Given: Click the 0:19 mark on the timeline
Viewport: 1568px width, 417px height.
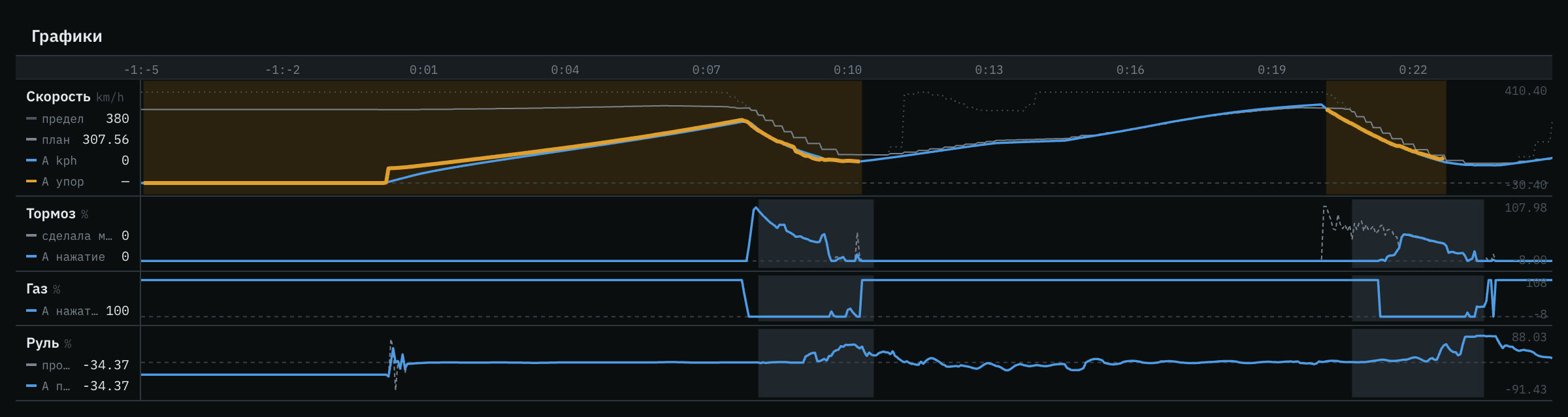Looking at the screenshot, I should pyautogui.click(x=1271, y=70).
